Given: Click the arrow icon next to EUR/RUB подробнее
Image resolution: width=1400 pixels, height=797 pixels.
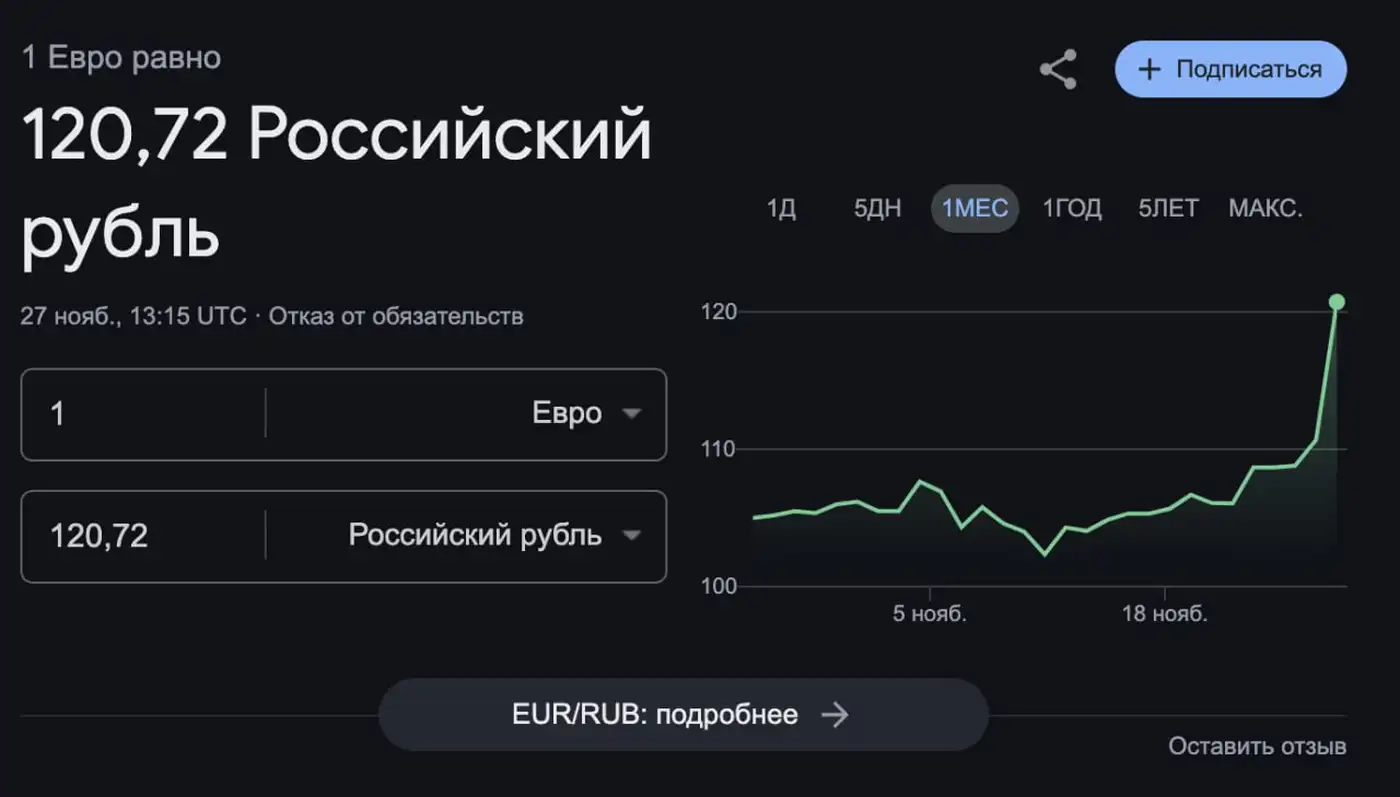Looking at the screenshot, I should pos(834,715).
